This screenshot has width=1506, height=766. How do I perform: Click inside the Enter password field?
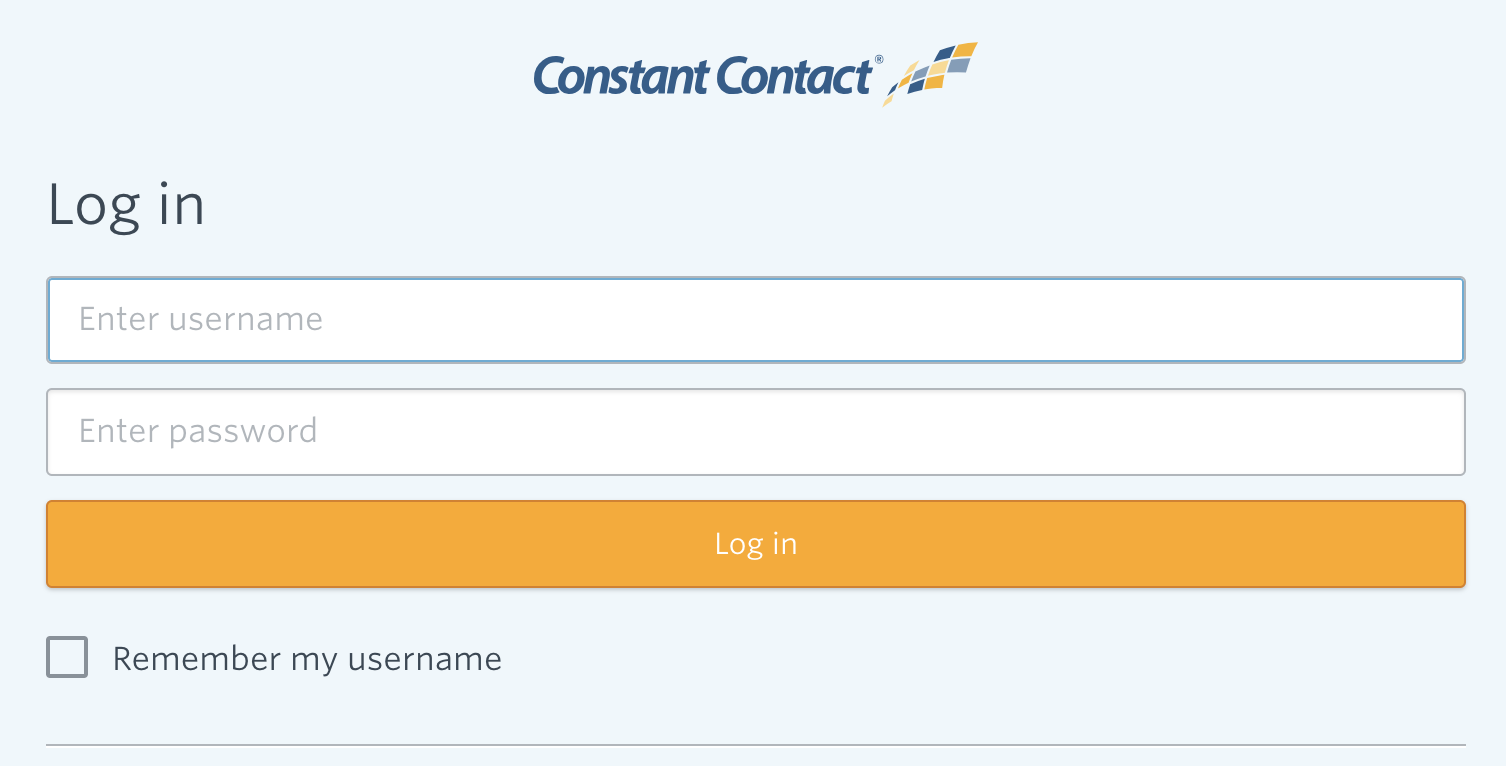pyautogui.click(x=753, y=431)
